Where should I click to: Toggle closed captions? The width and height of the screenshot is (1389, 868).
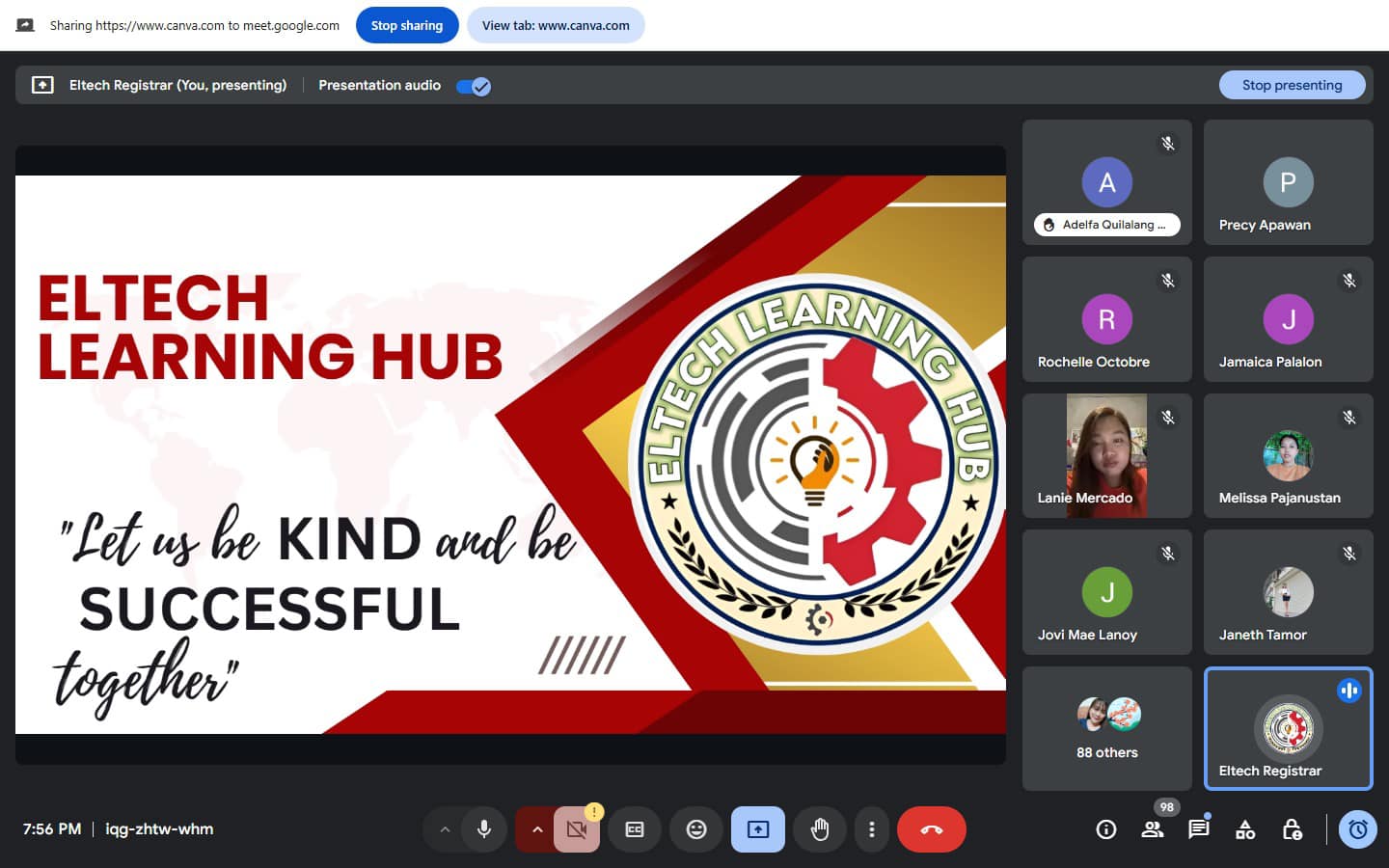(x=635, y=829)
